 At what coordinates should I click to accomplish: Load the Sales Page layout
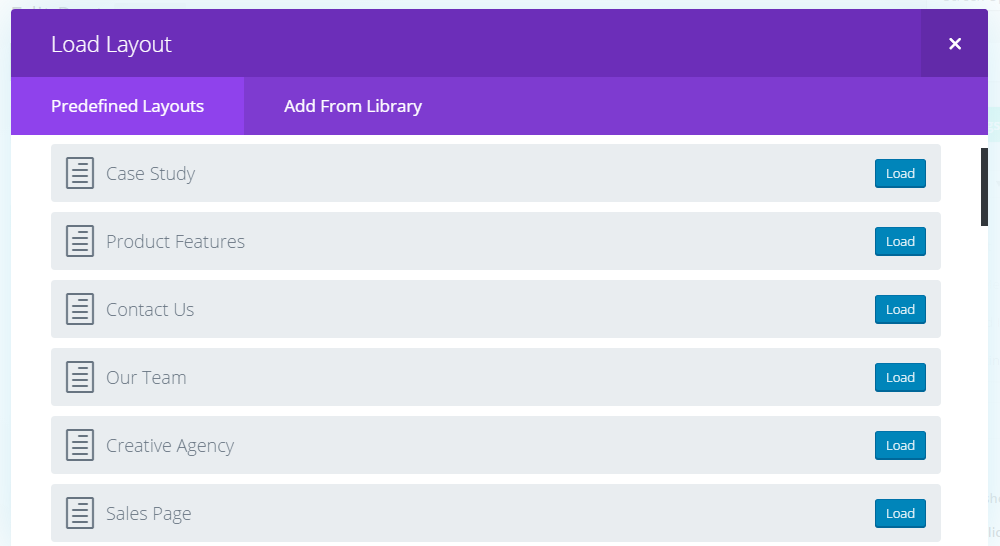(x=900, y=514)
